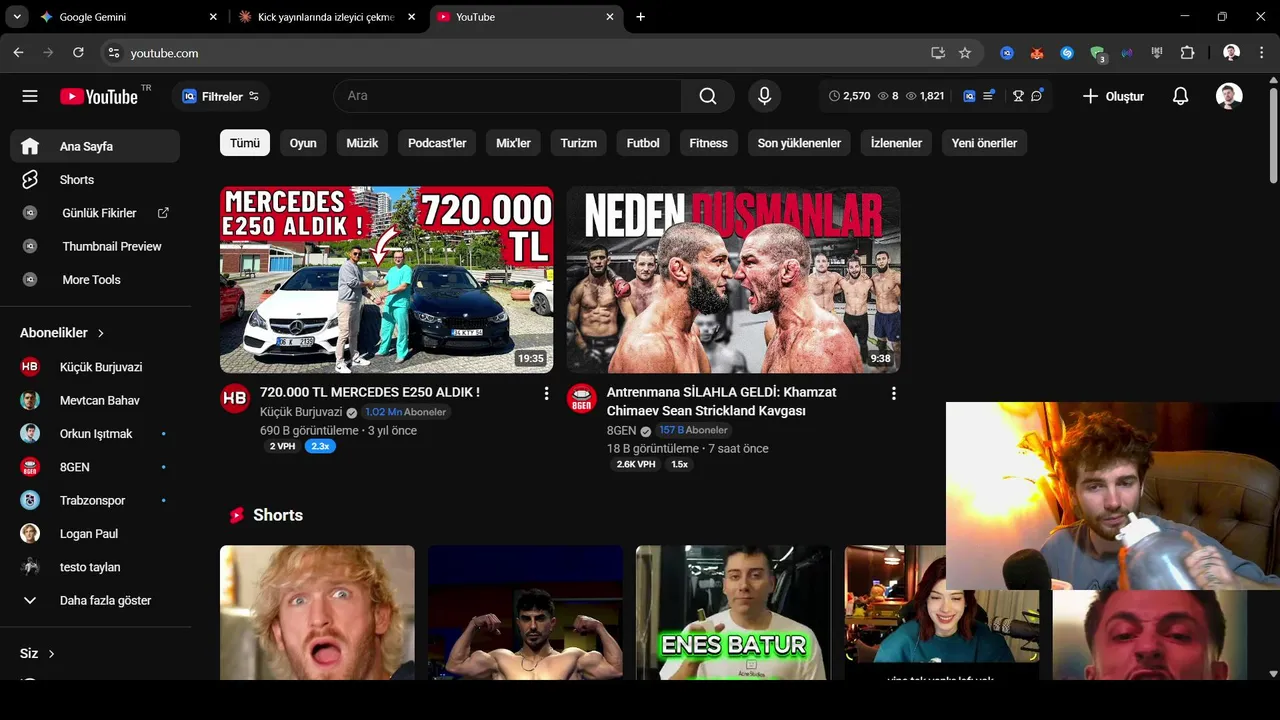The height and width of the screenshot is (720, 1280).
Task: Start voice search with the microphone
Action: 764,96
